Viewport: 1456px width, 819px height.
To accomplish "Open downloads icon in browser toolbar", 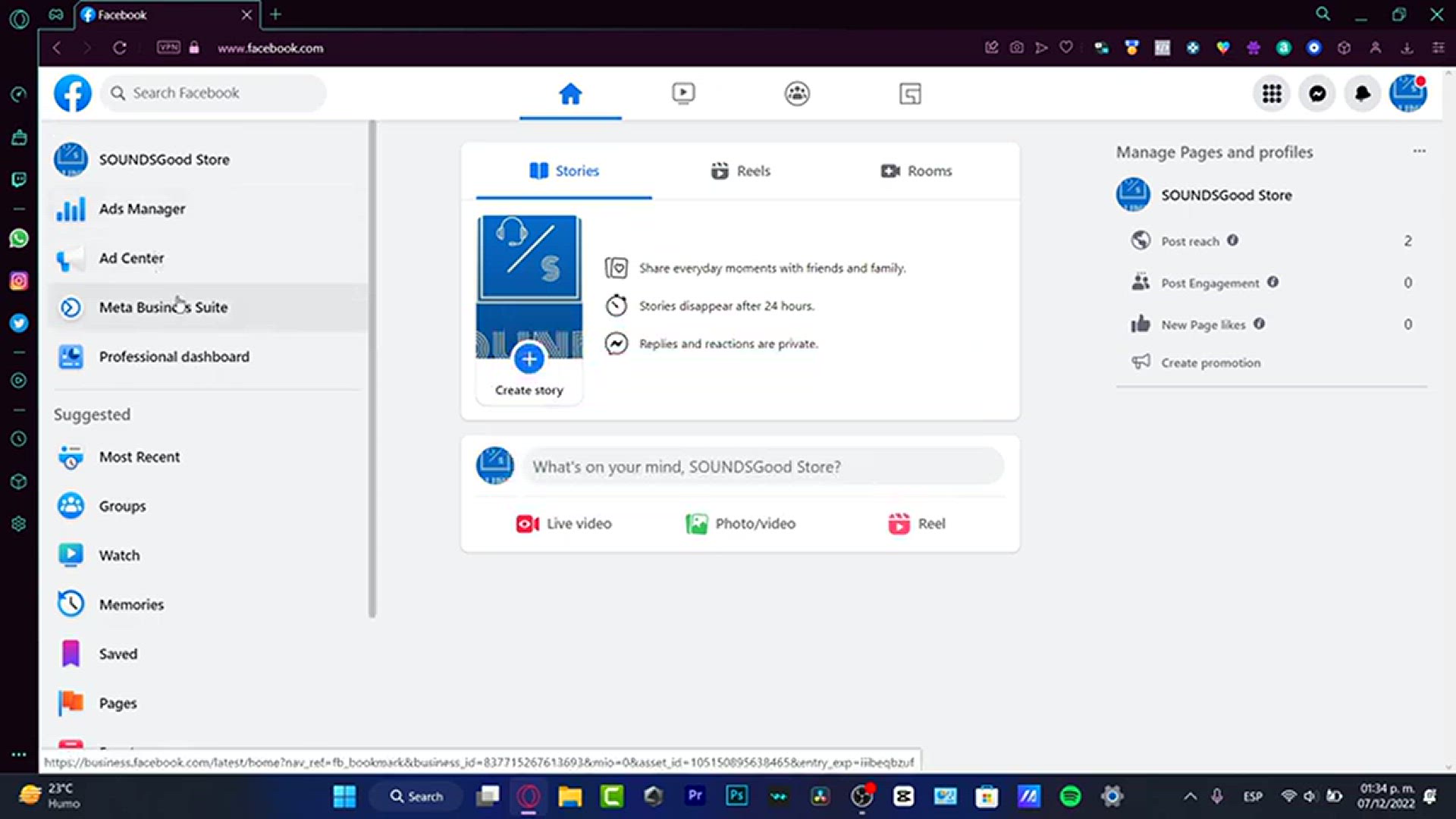I will (1407, 48).
